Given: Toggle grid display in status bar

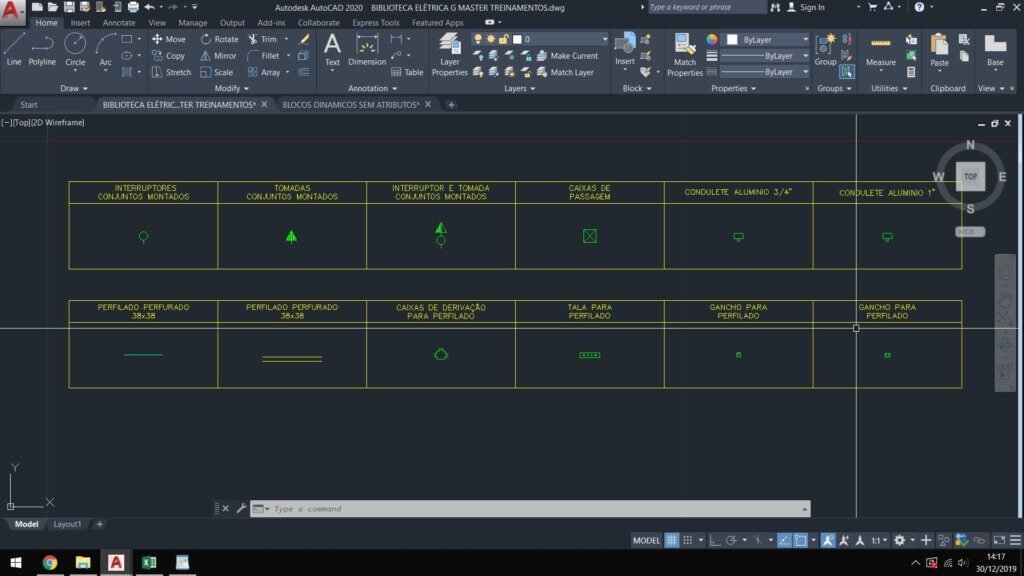Looking at the screenshot, I should [x=671, y=540].
